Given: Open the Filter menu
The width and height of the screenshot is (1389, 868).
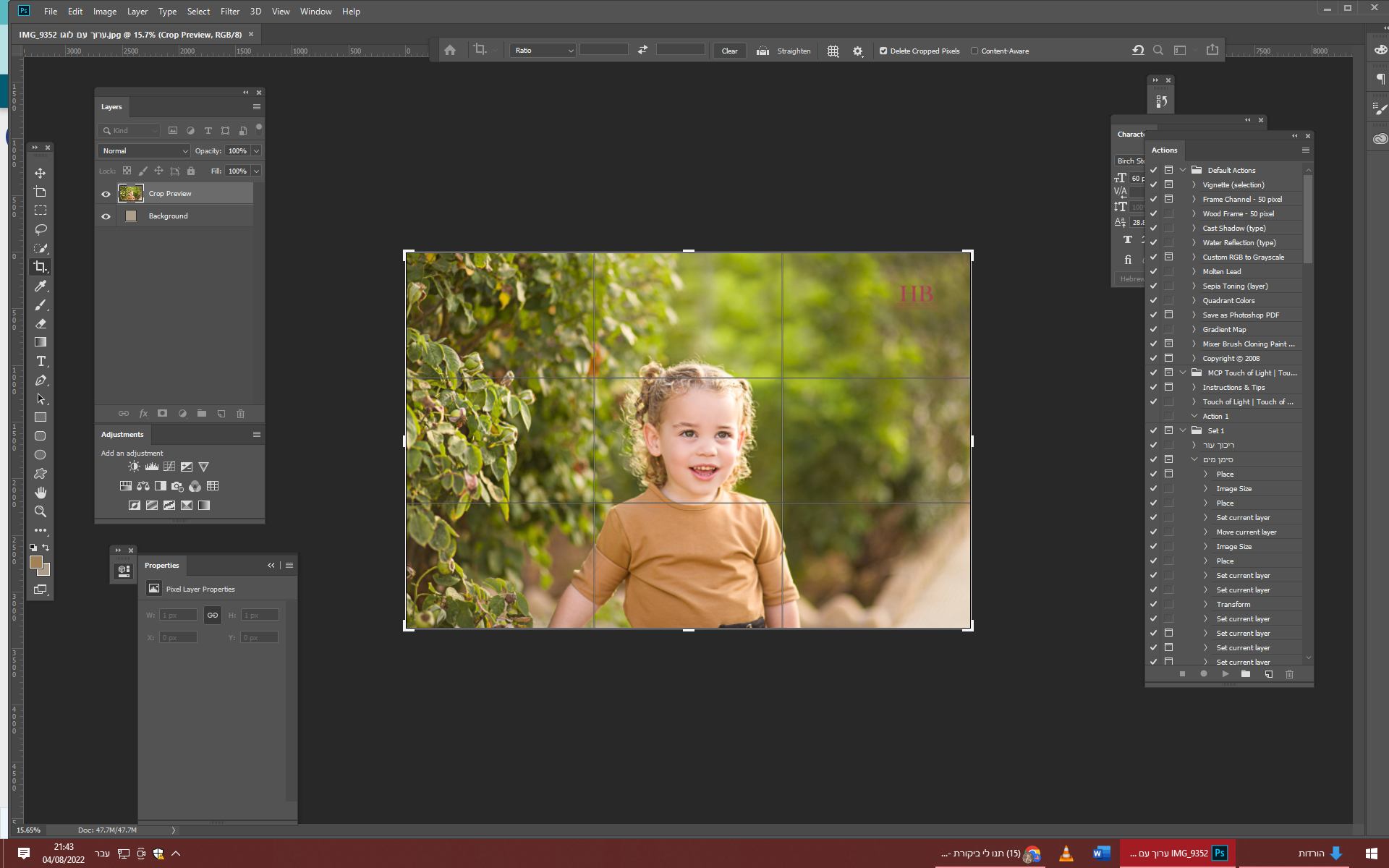Looking at the screenshot, I should pos(229,12).
